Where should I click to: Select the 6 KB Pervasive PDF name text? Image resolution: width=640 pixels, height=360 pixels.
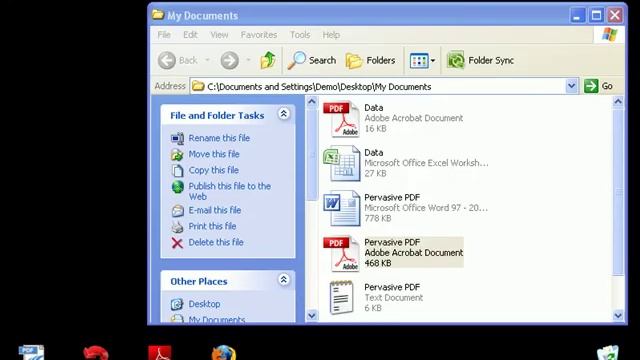click(x=392, y=287)
